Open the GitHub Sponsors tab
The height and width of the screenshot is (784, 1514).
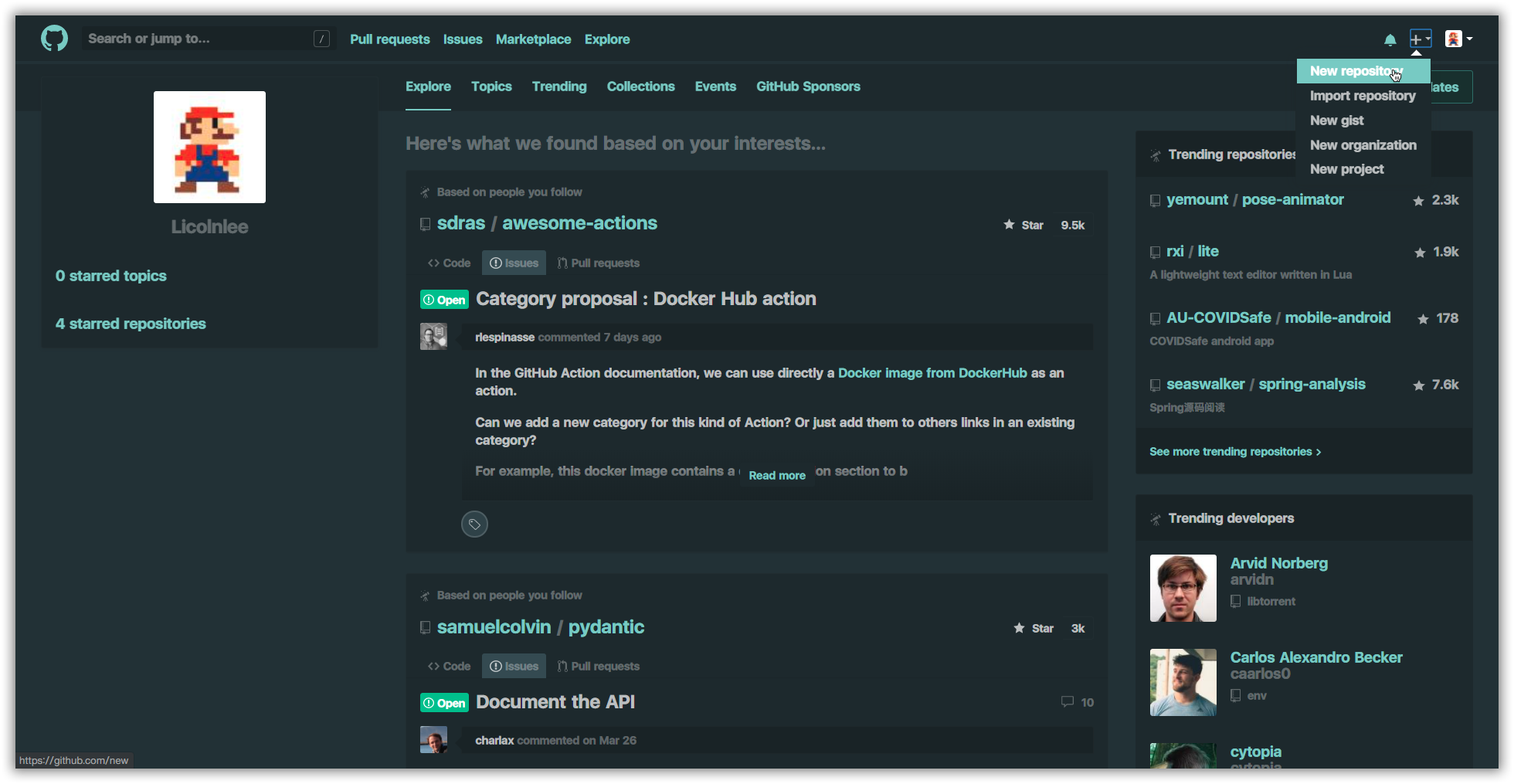[808, 87]
